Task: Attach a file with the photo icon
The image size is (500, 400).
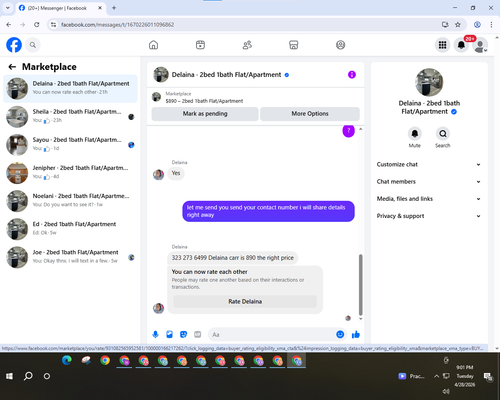Action: 169,334
